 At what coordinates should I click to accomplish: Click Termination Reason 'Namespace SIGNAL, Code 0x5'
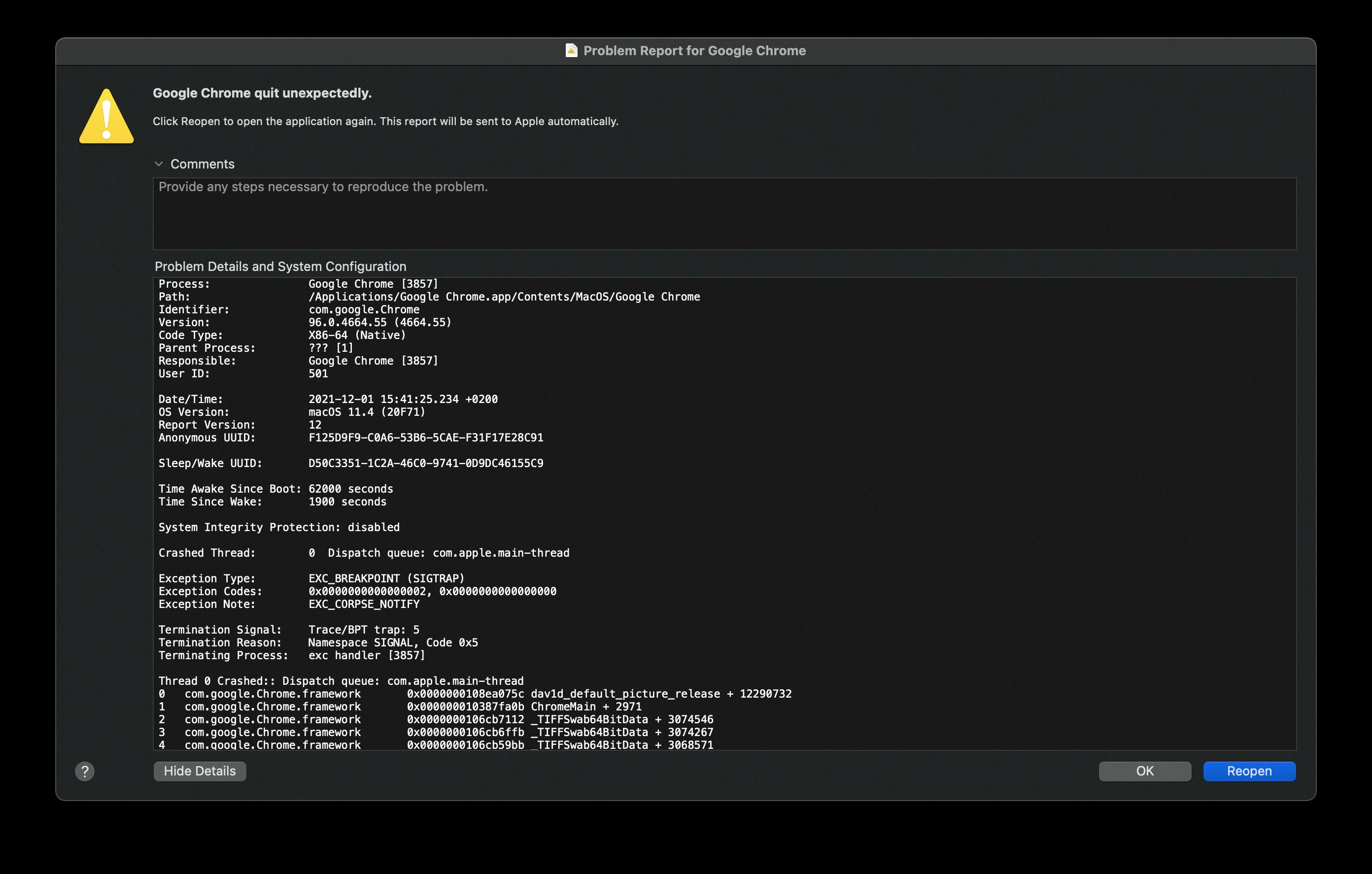[x=393, y=642]
